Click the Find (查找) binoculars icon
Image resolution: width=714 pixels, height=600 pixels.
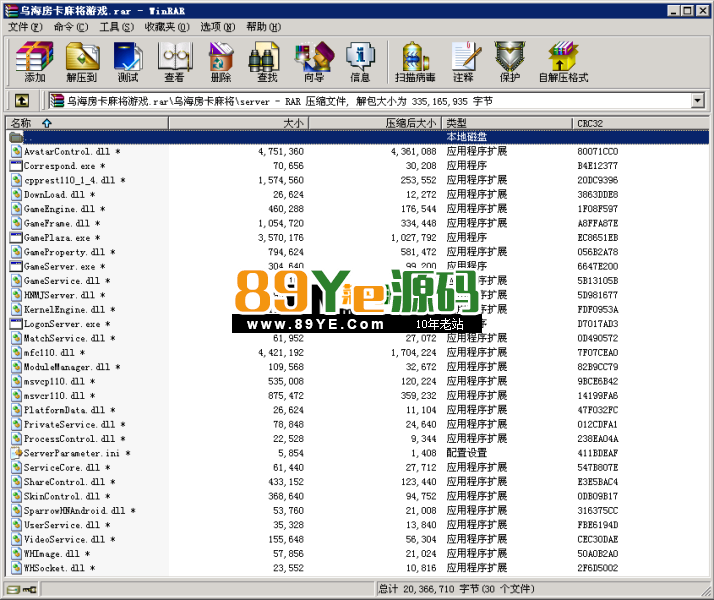(267, 62)
